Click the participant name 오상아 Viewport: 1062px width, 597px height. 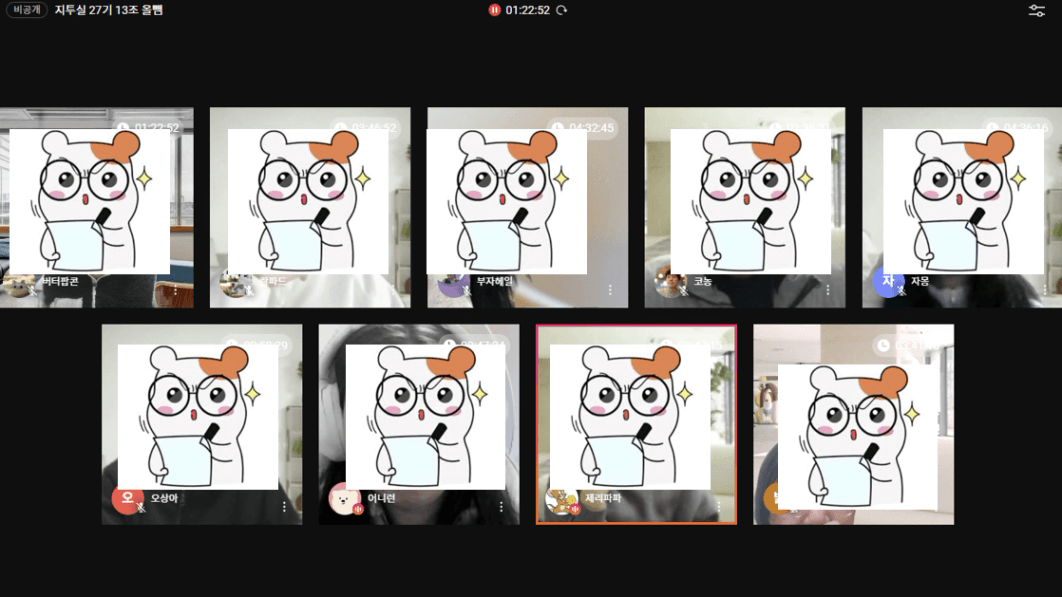click(164, 498)
